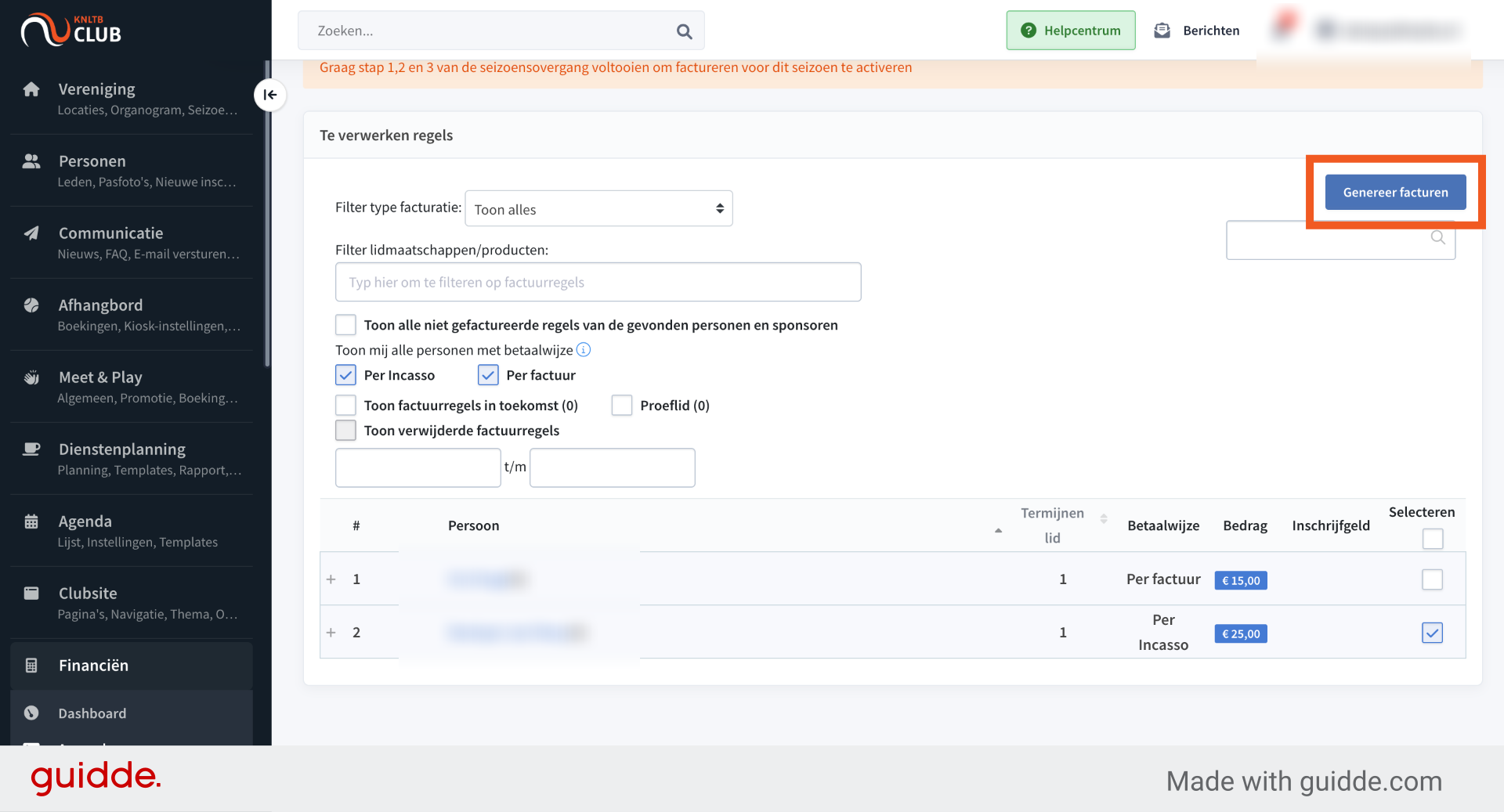This screenshot has width=1504, height=812.
Task: Expand row 2 with the plus sign
Action: pos(331,633)
